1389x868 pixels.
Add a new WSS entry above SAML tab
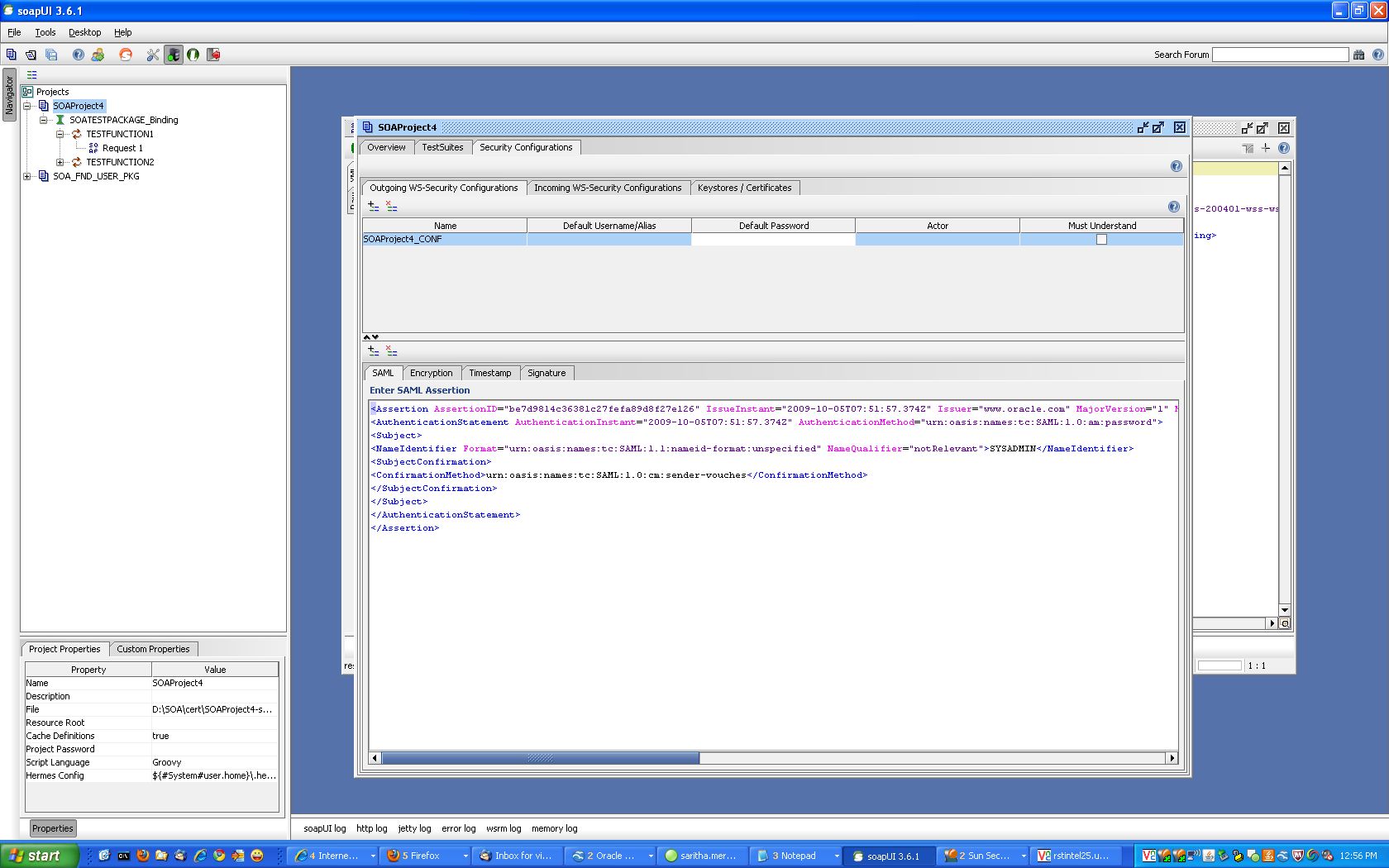tap(373, 351)
